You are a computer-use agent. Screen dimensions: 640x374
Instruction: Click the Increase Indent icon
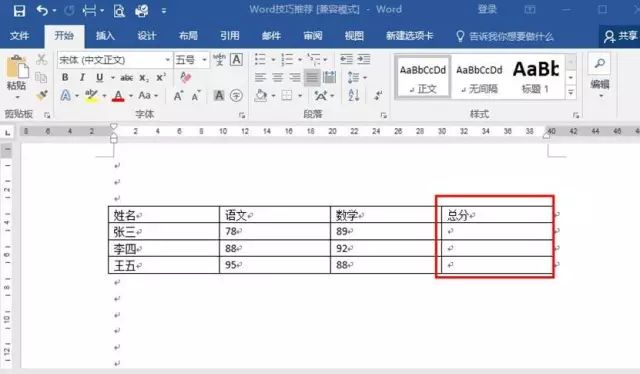(364, 60)
